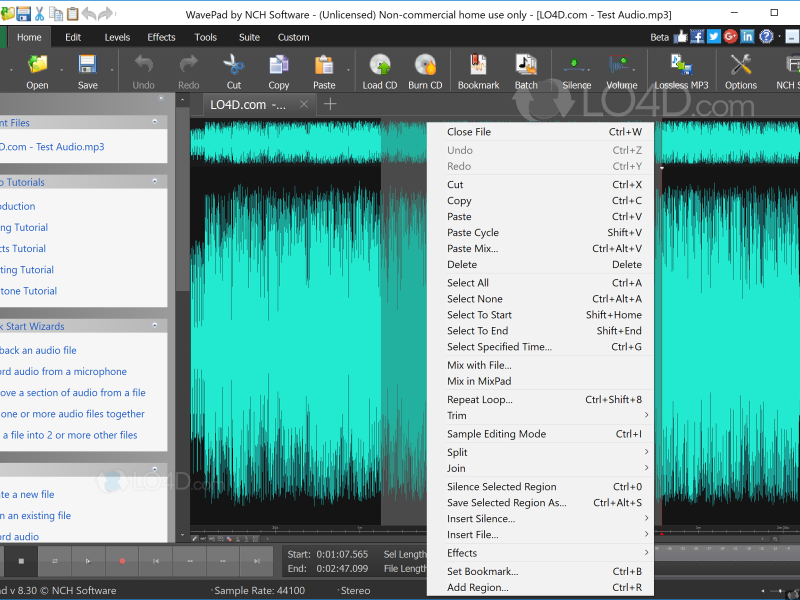
Task: Choose Silence Selected Region menu entry
Action: click(540, 487)
